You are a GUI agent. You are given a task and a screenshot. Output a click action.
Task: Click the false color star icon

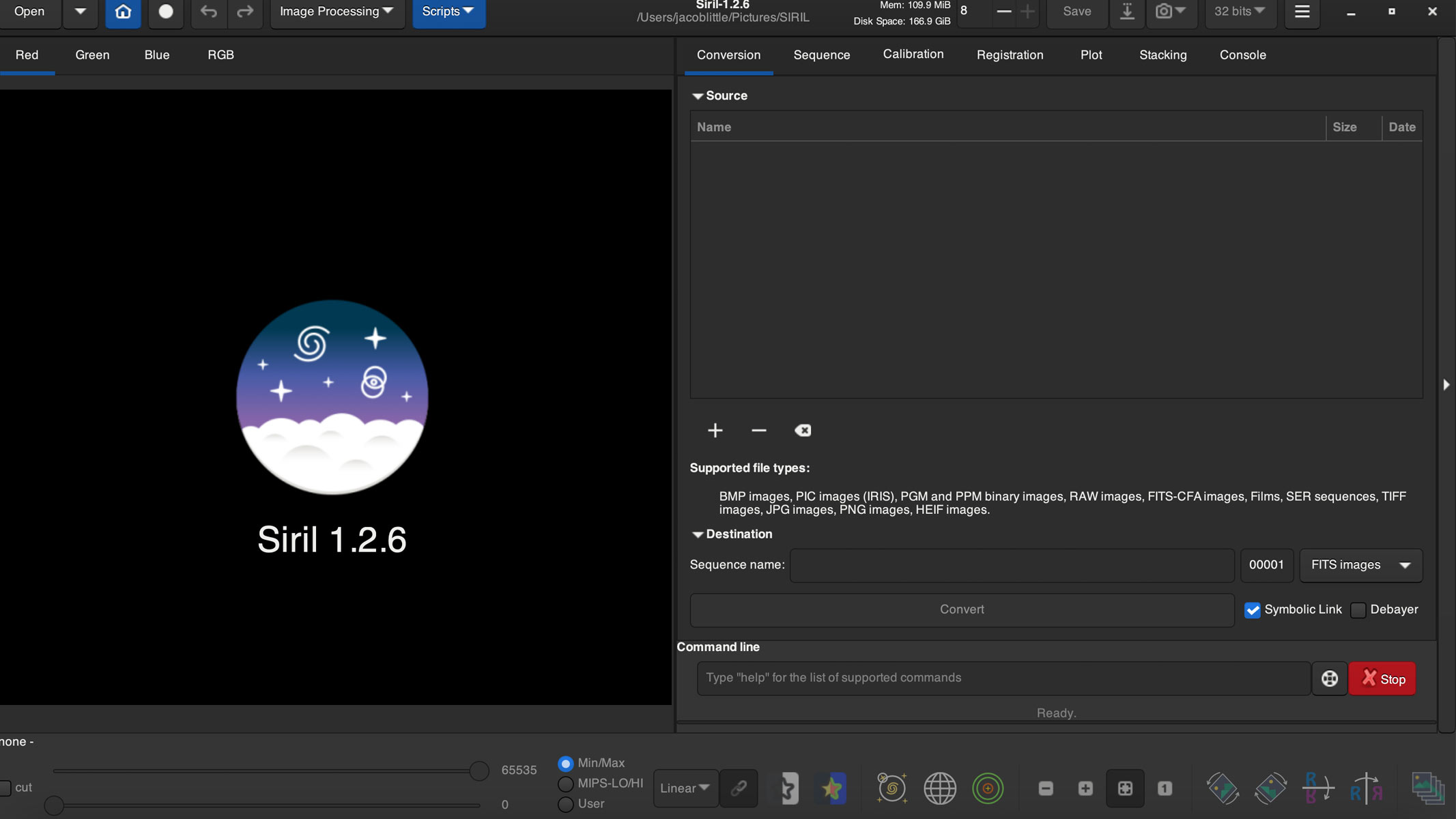click(832, 788)
